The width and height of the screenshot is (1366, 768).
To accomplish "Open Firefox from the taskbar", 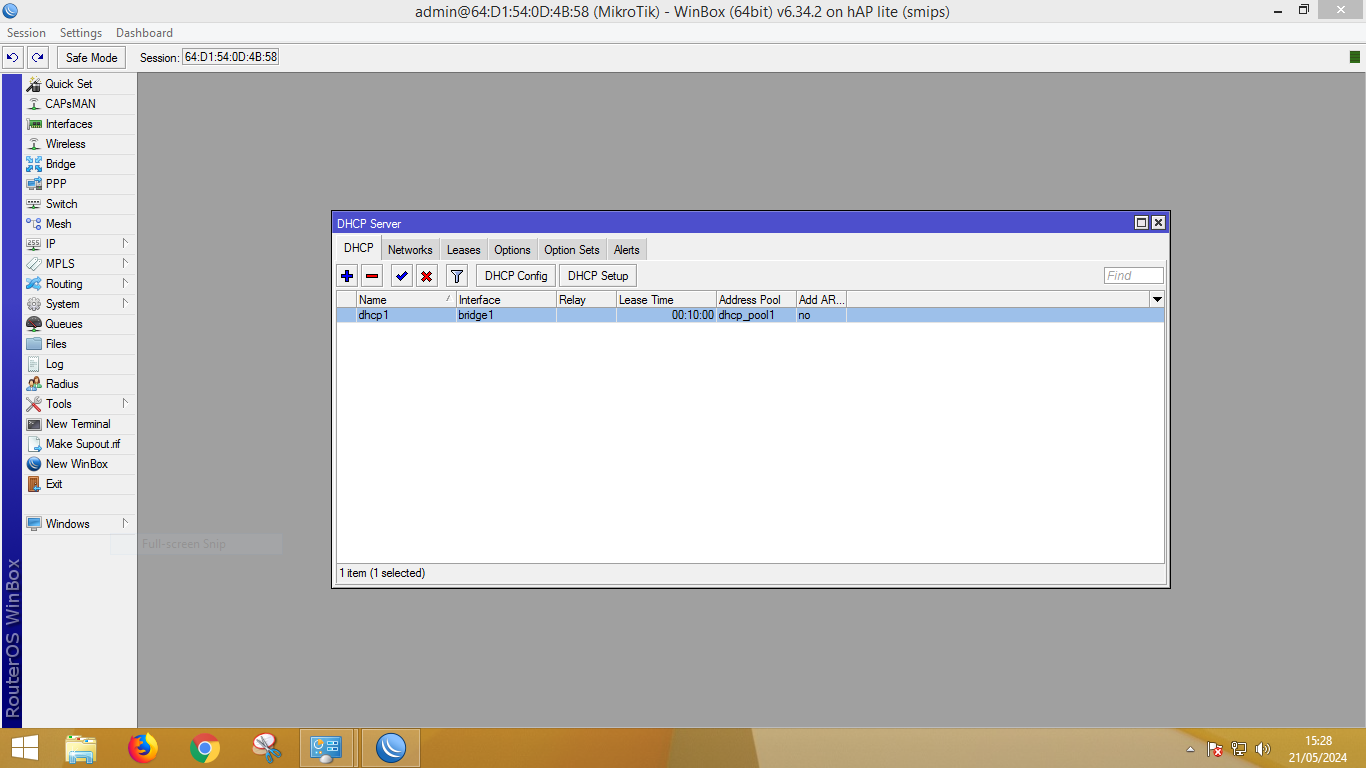I will click(143, 748).
